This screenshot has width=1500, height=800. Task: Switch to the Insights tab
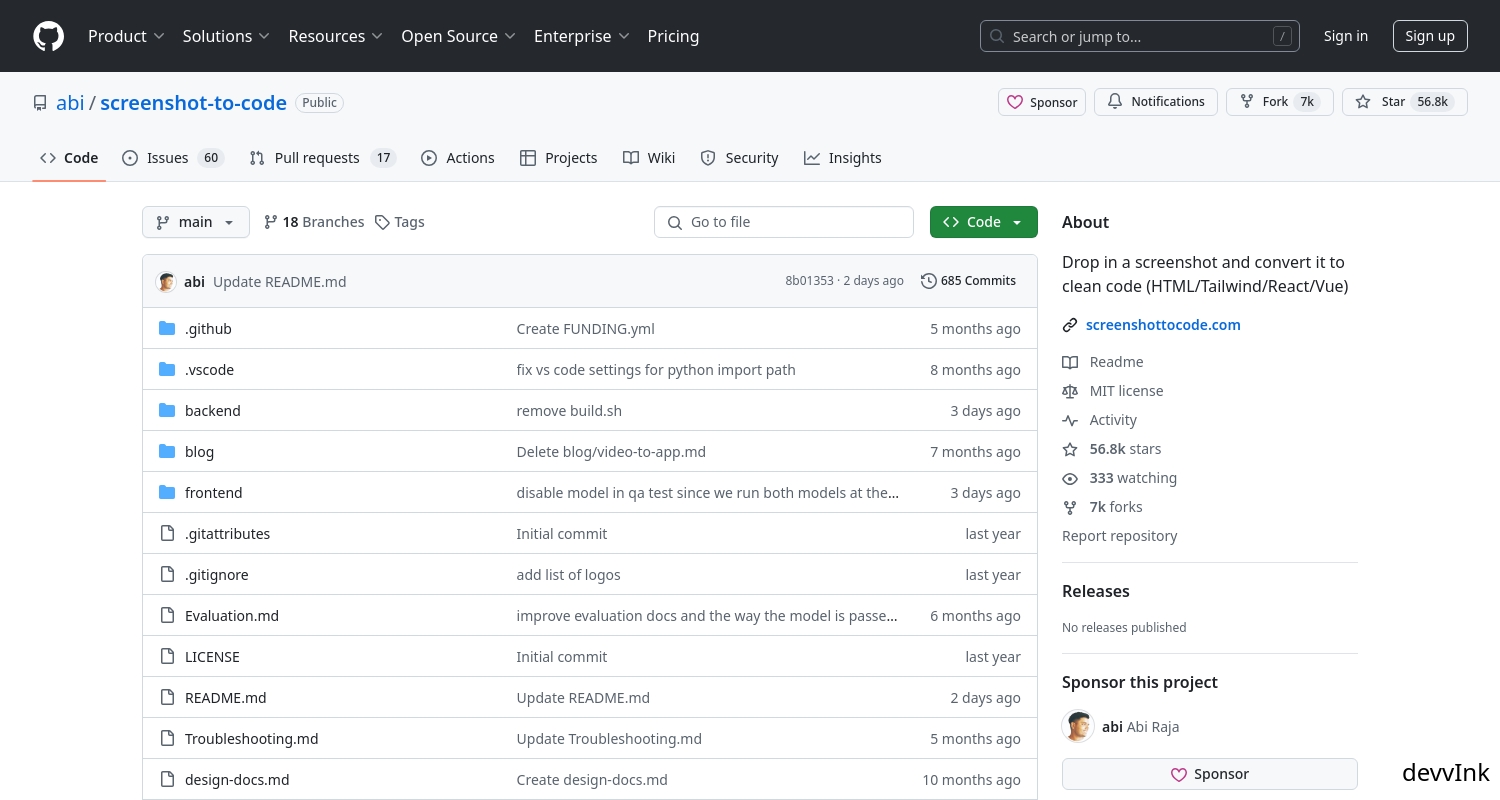(x=842, y=158)
